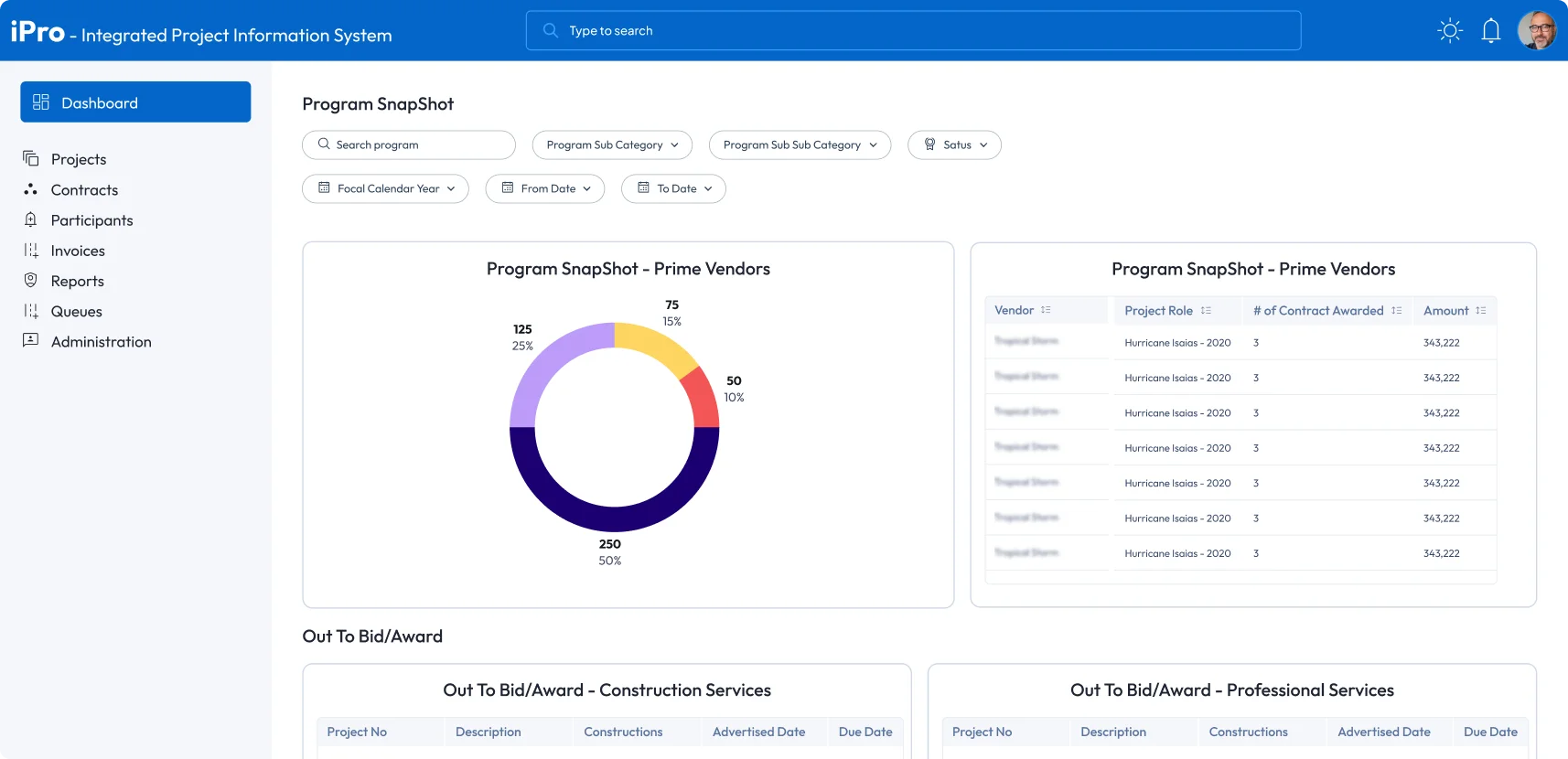Toggle the light/dark theme sun icon

1450,31
